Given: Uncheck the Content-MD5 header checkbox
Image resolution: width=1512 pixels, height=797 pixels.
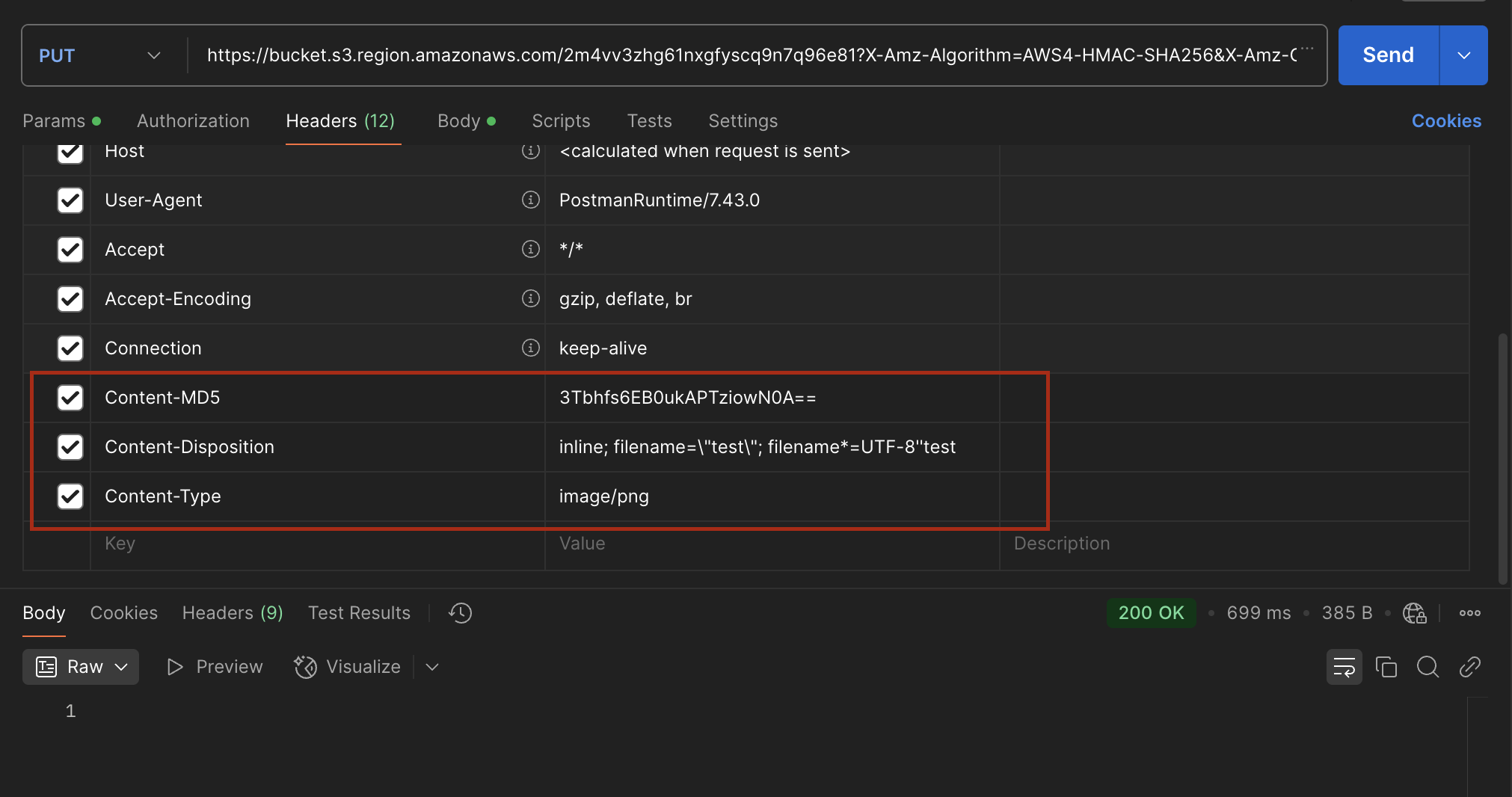Looking at the screenshot, I should (x=70, y=398).
